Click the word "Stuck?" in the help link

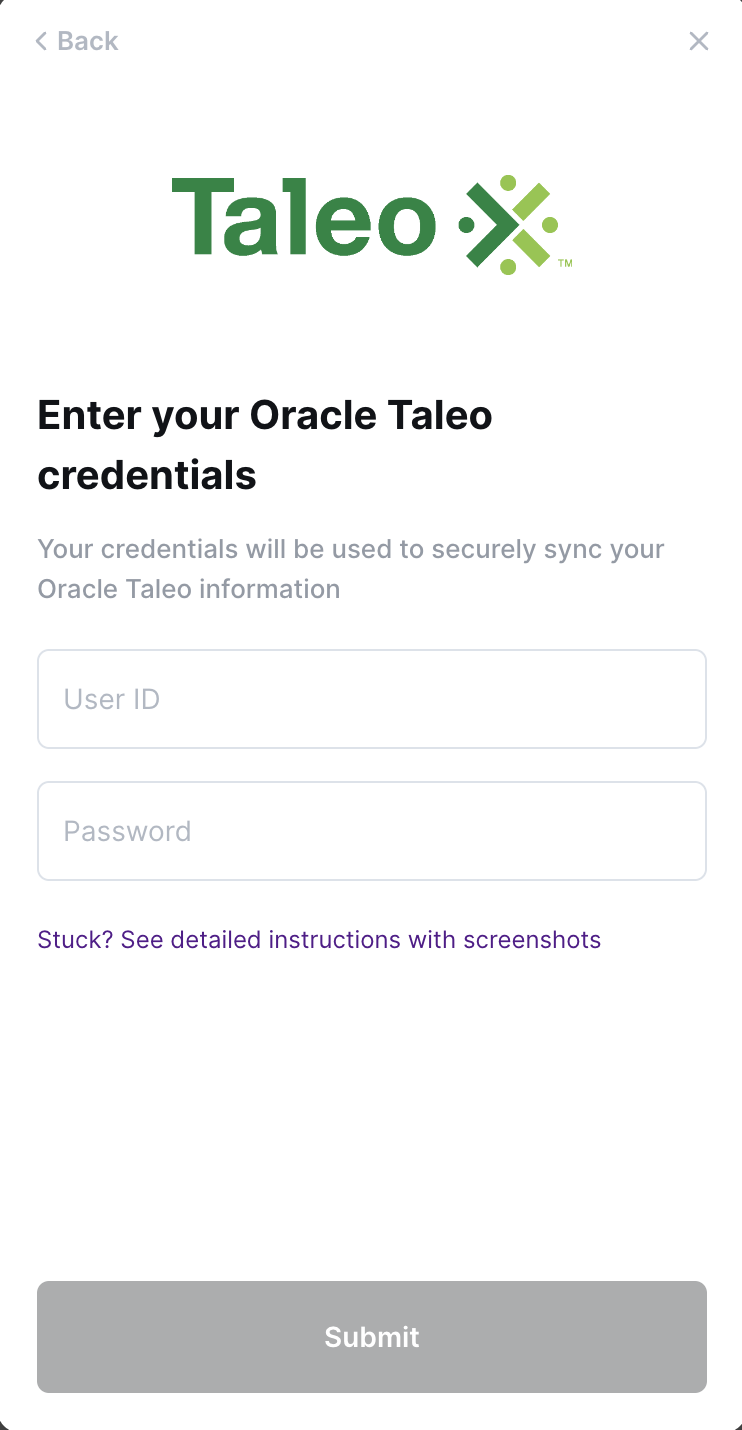tap(75, 940)
